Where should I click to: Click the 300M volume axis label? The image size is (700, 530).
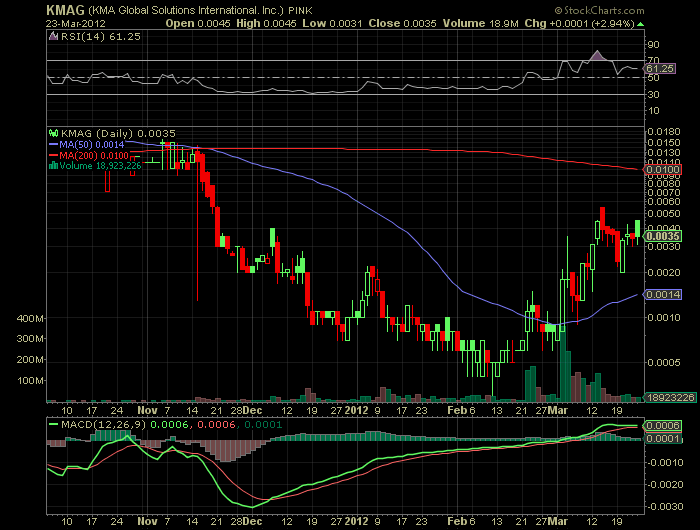point(30,338)
